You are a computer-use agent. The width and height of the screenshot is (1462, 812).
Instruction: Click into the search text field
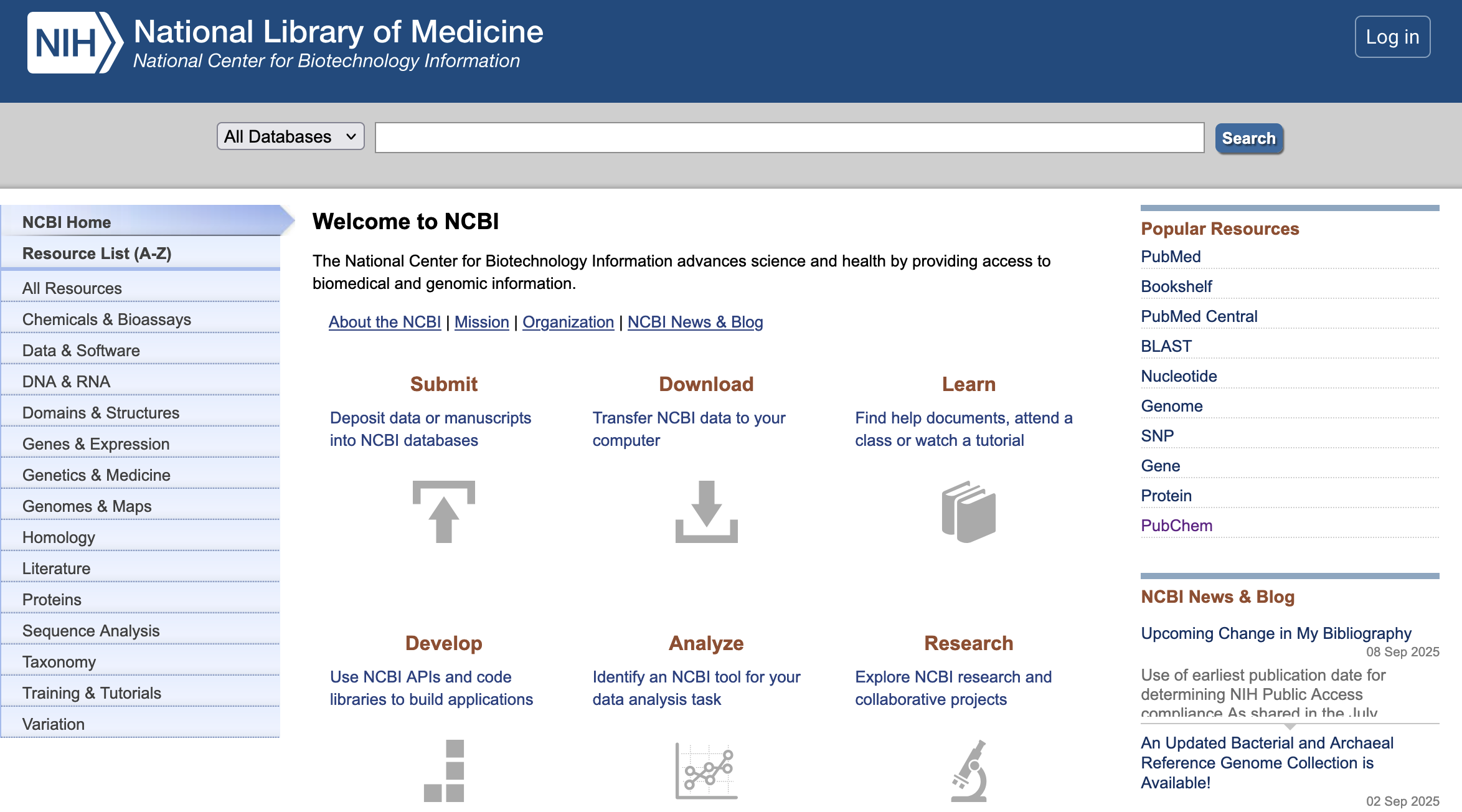tap(789, 138)
